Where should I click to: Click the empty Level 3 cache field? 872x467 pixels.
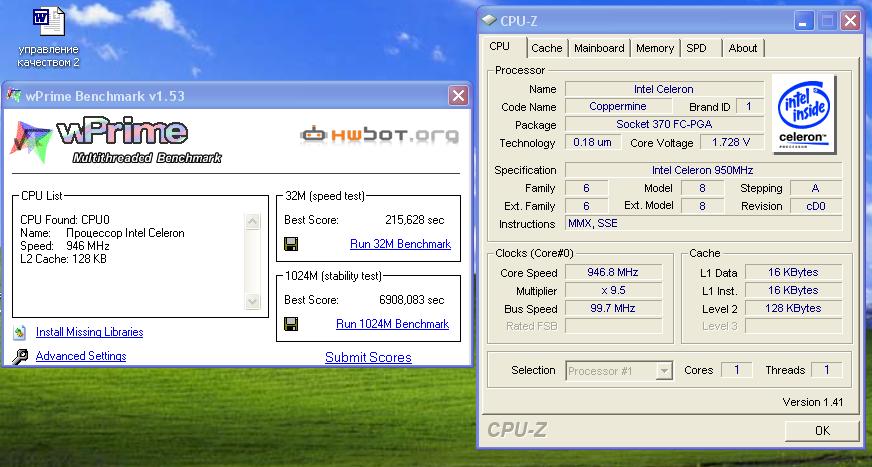pyautogui.click(x=793, y=326)
